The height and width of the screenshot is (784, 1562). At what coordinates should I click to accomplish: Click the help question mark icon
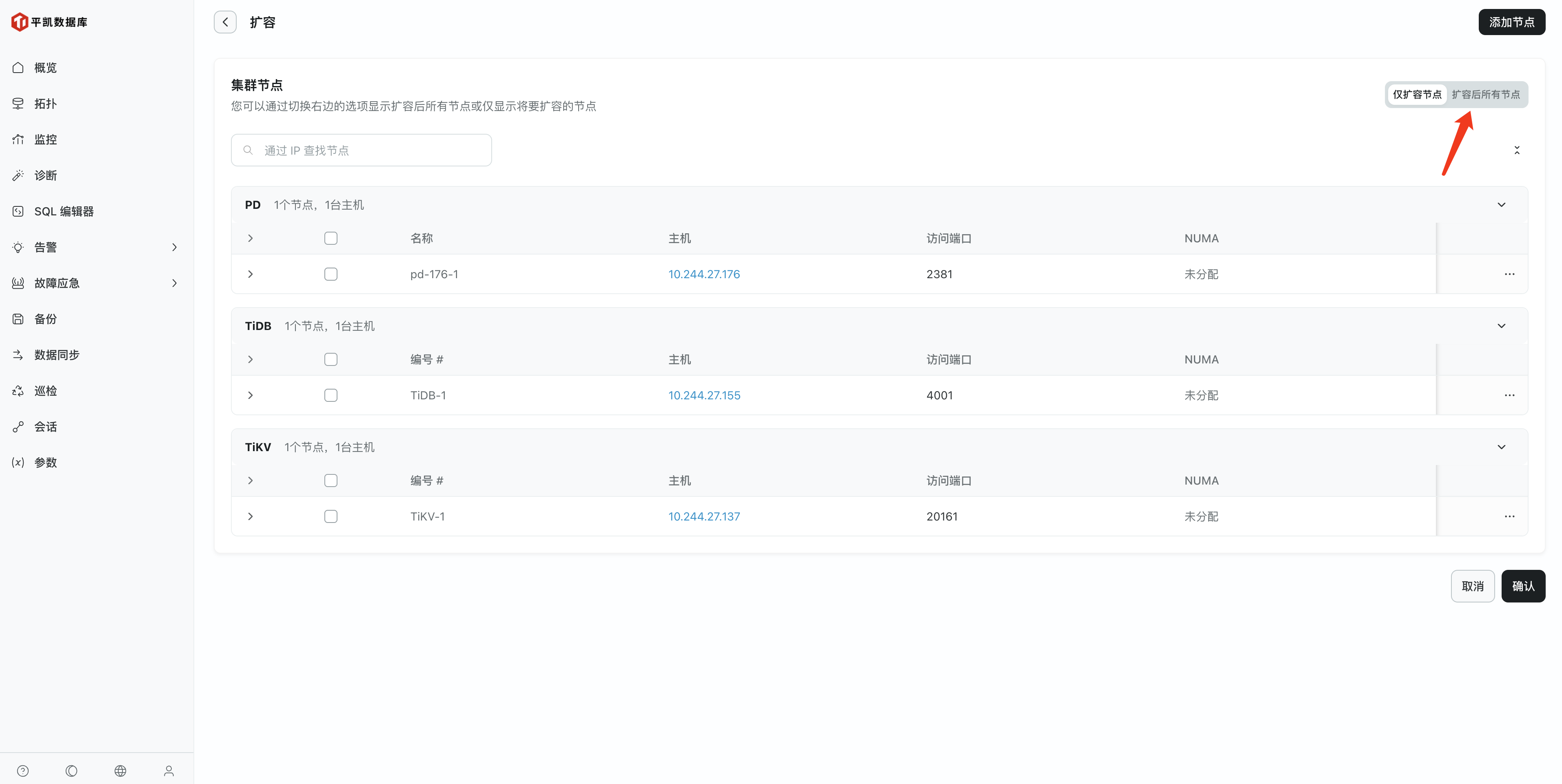coord(22,771)
